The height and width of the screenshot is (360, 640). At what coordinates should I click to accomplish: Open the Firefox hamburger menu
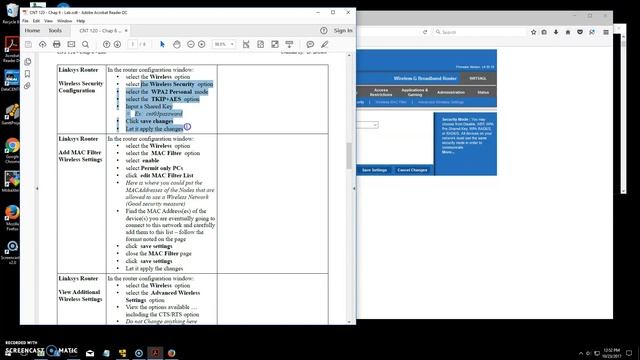click(x=606, y=32)
